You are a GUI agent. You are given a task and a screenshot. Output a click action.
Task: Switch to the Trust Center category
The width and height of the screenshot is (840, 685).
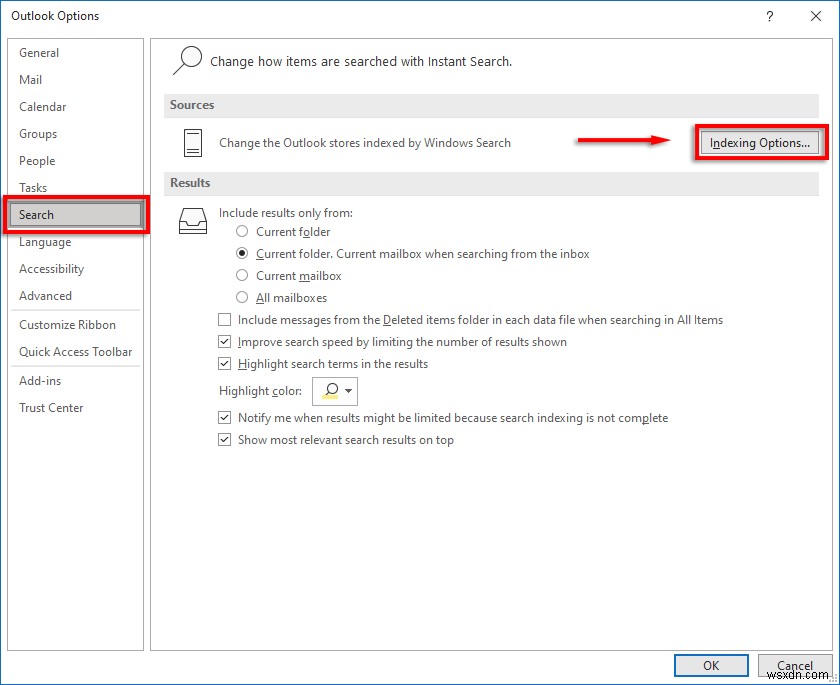[x=51, y=407]
